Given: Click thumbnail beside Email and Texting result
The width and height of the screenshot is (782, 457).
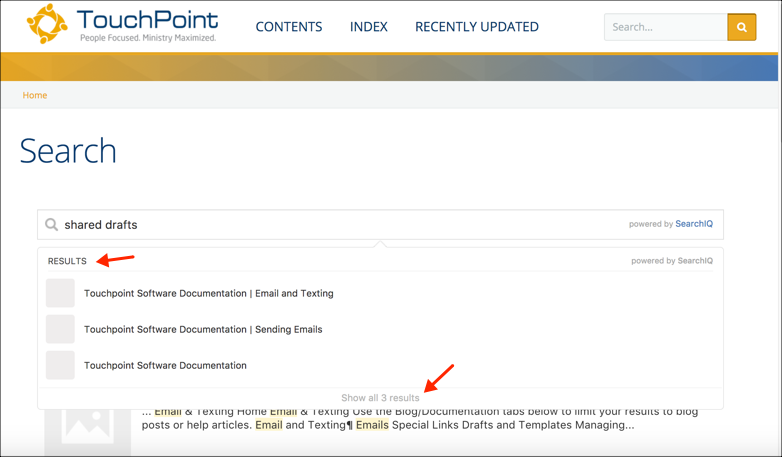Looking at the screenshot, I should tap(60, 293).
